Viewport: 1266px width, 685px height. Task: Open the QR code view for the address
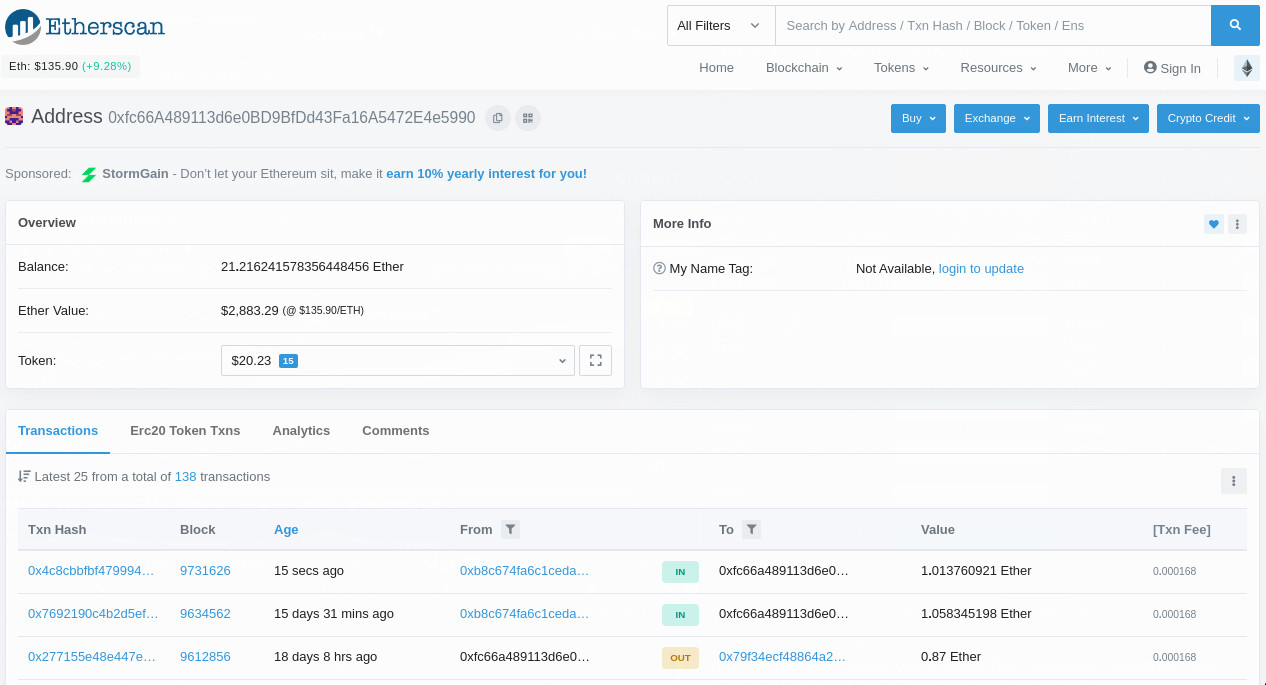tap(527, 117)
